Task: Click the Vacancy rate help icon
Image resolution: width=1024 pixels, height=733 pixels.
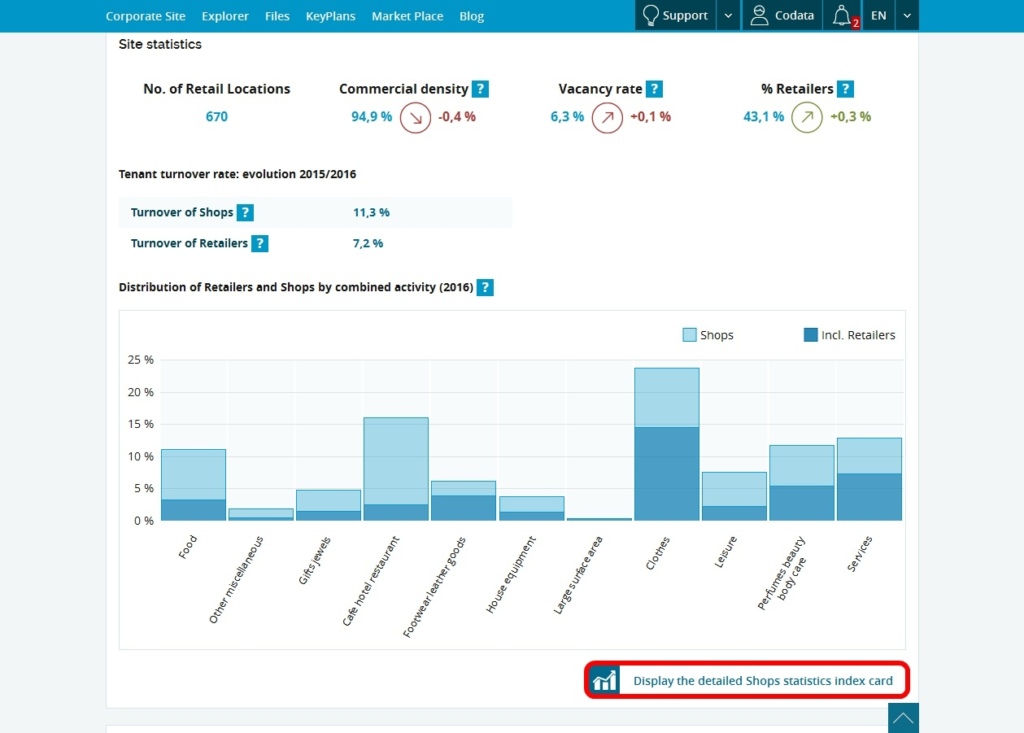Action: [x=654, y=88]
